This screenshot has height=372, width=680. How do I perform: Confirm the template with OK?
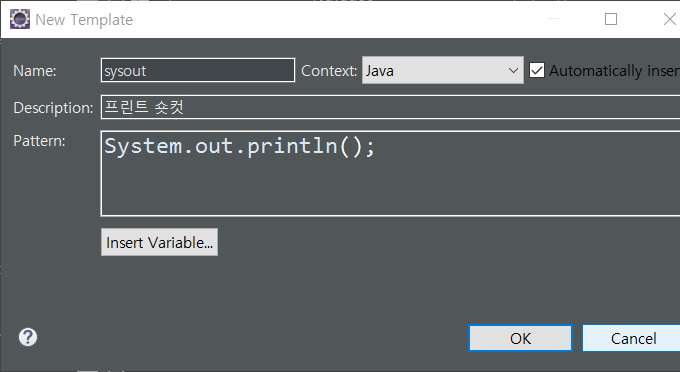(520, 338)
